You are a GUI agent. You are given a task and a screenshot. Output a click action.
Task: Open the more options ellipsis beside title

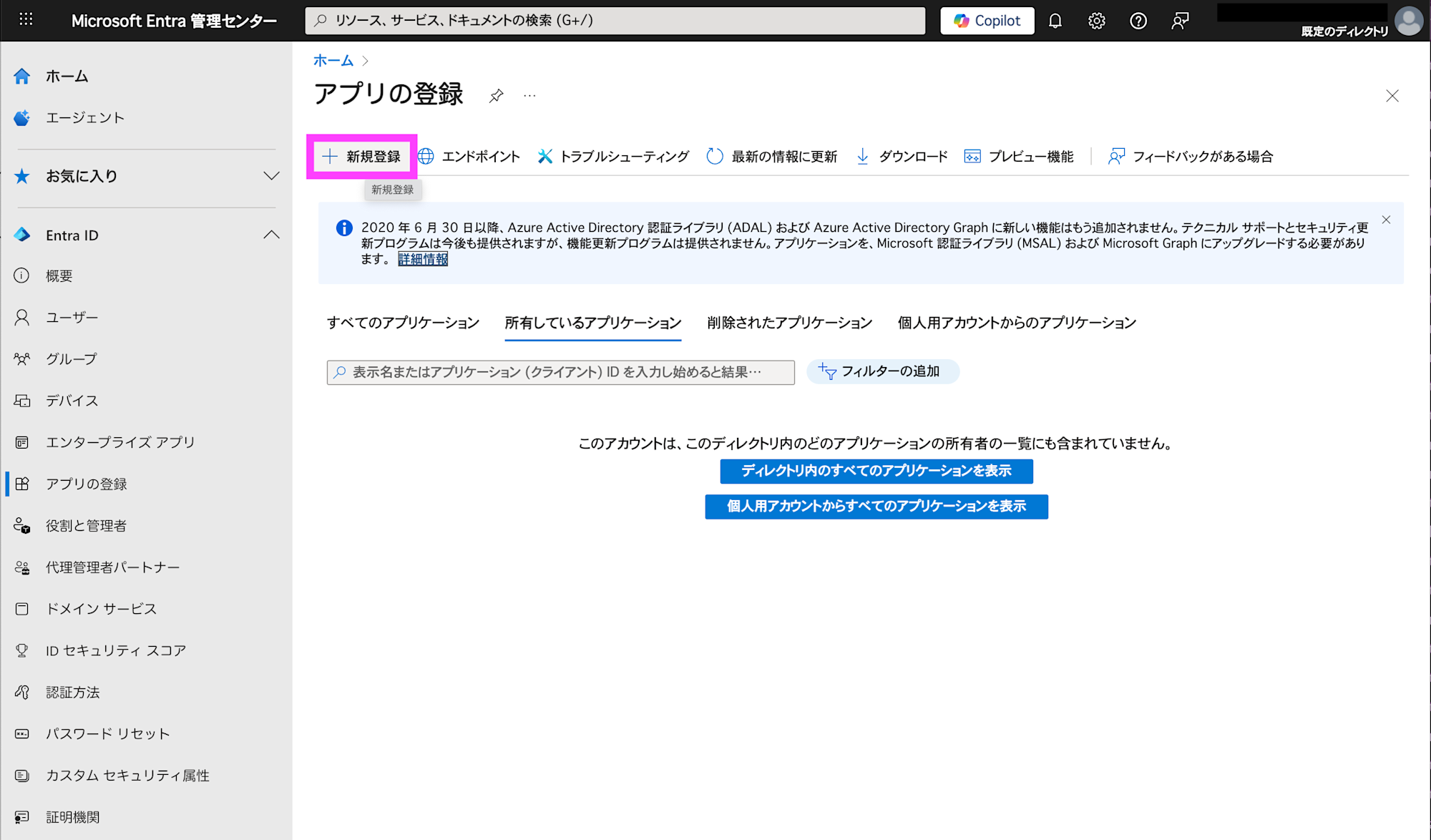point(529,95)
